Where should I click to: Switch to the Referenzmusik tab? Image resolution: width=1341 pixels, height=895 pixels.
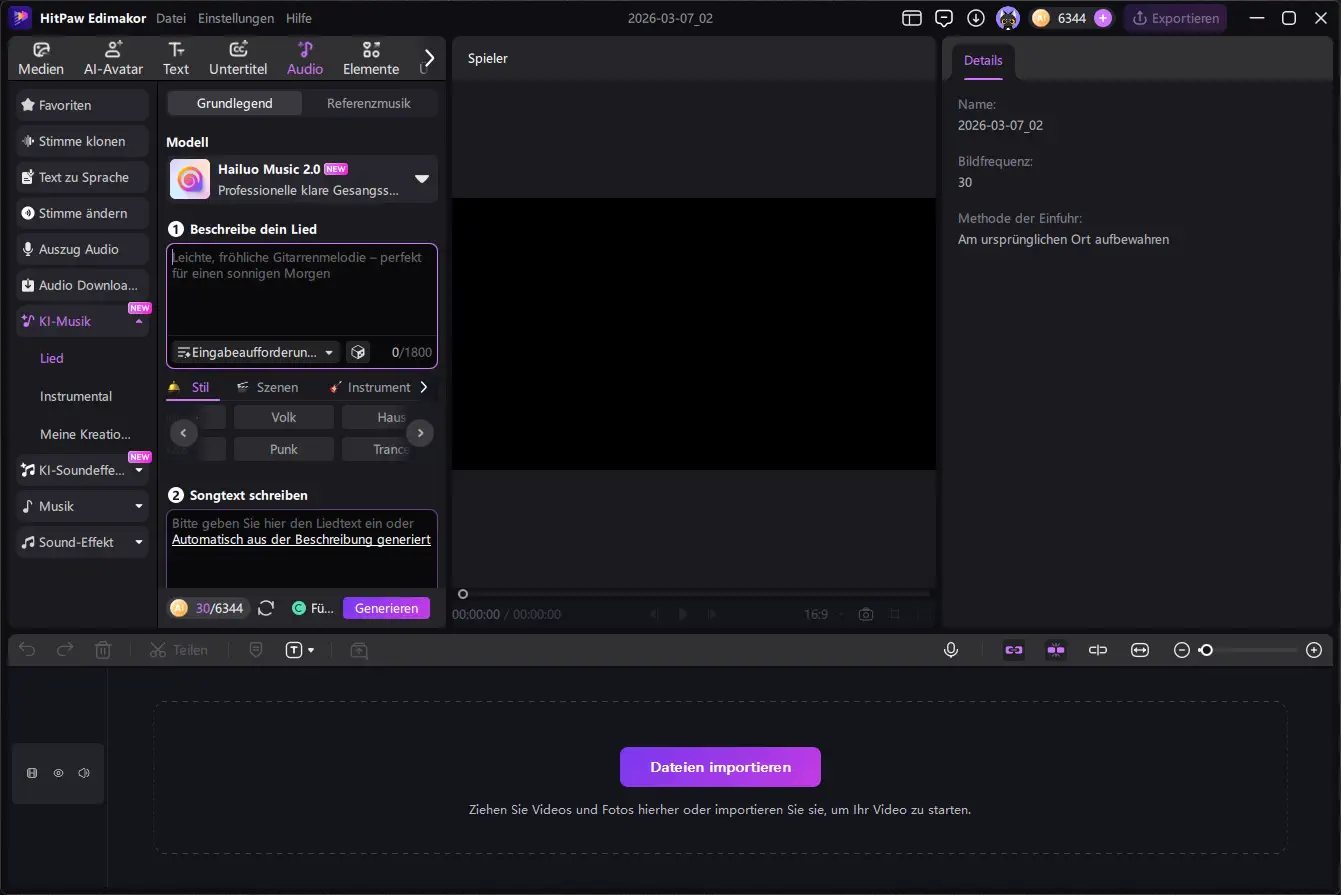point(368,103)
